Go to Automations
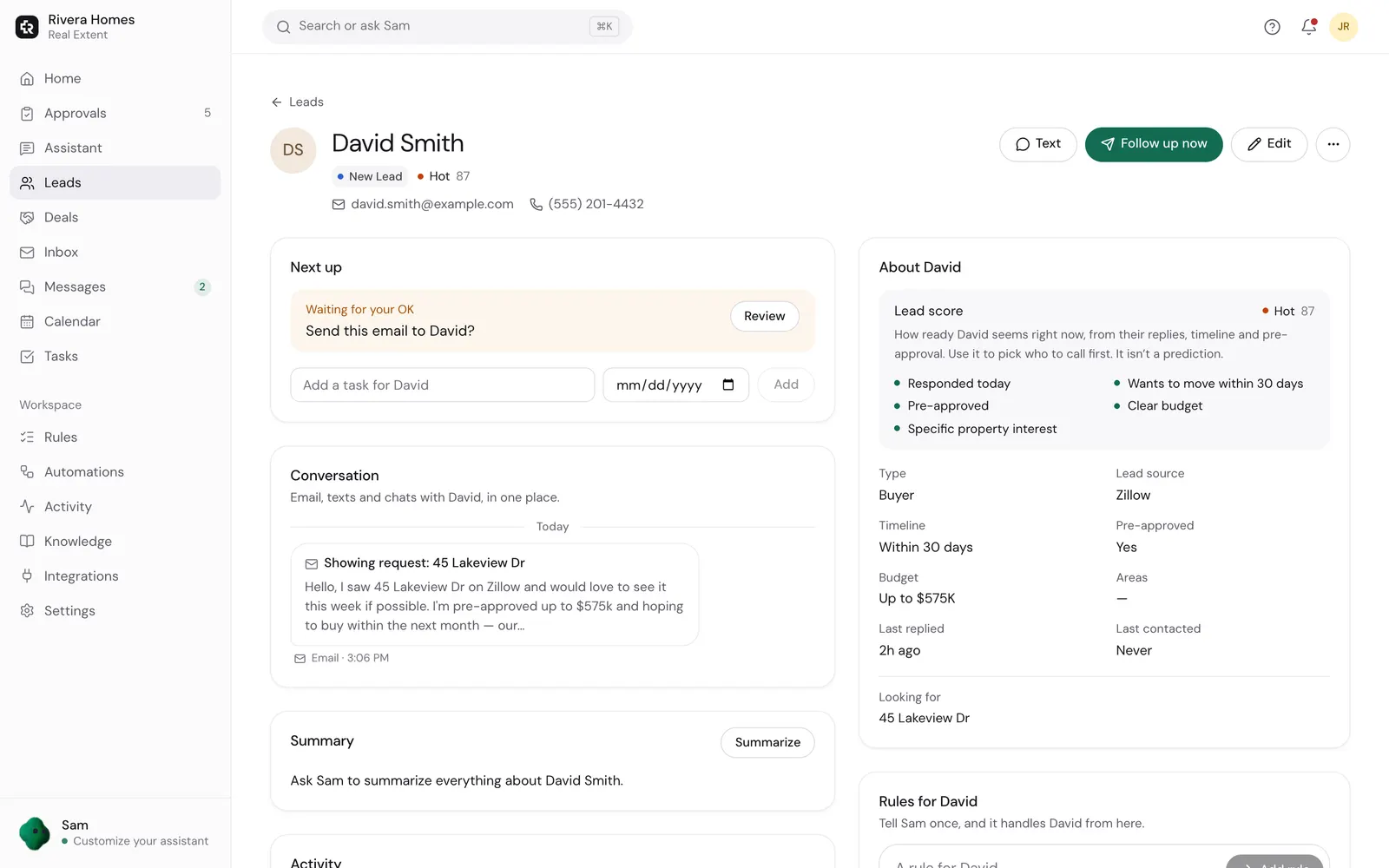This screenshot has width=1389, height=868. [115, 472]
